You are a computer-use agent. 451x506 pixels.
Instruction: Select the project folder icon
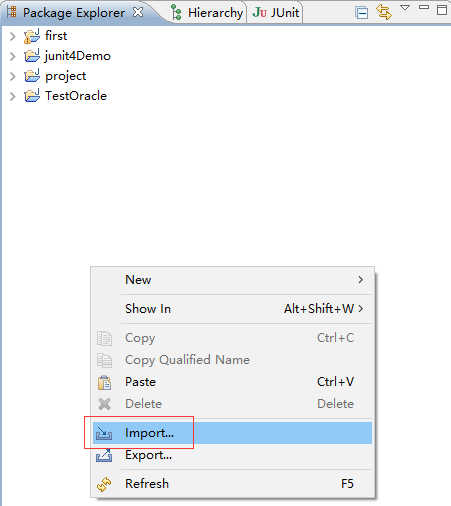(32, 76)
